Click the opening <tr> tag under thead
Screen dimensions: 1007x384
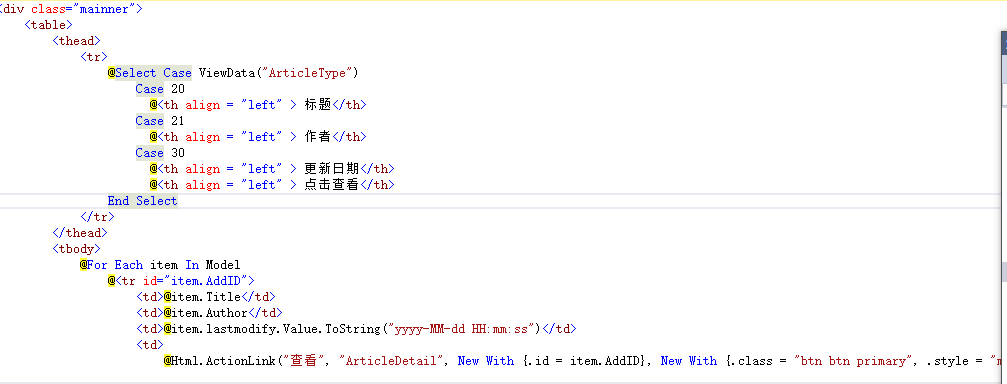click(94, 57)
